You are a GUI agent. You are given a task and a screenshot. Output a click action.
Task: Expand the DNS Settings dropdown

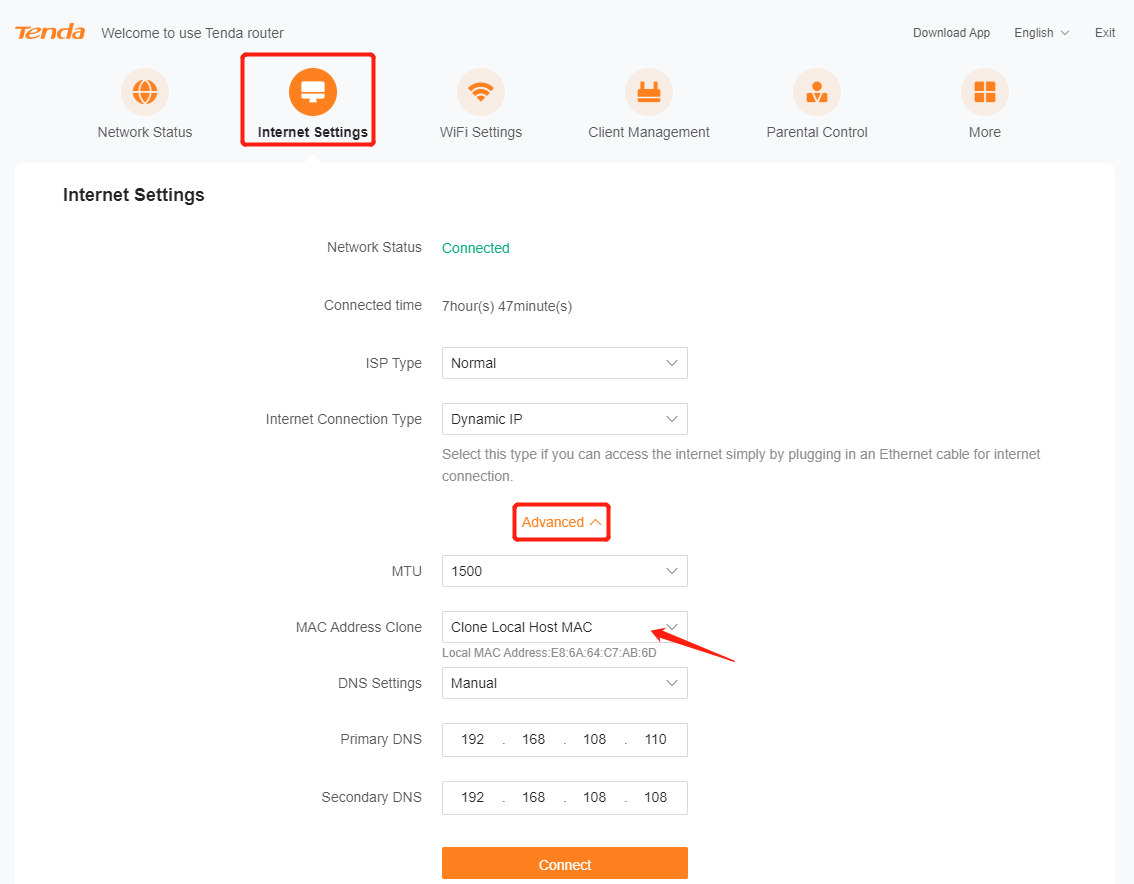(564, 683)
